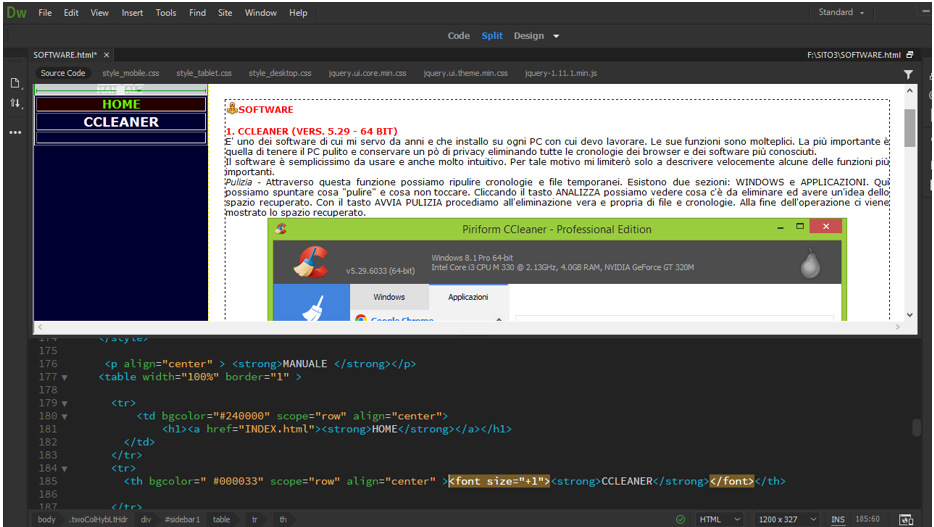Open the Edit menu
Screen dimensions: 934x527
[x=71, y=13]
